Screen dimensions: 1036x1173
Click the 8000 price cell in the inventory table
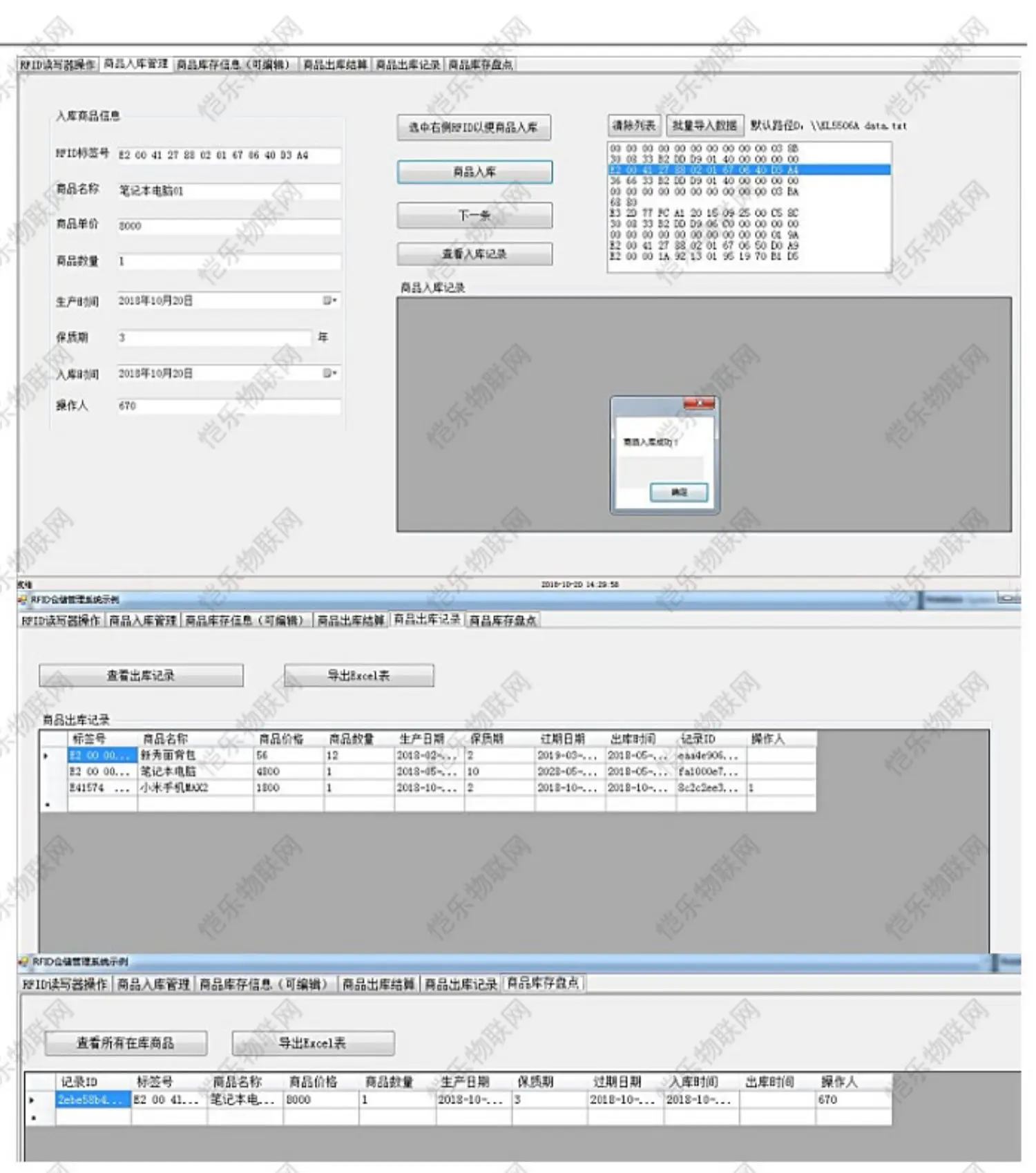(x=322, y=1100)
